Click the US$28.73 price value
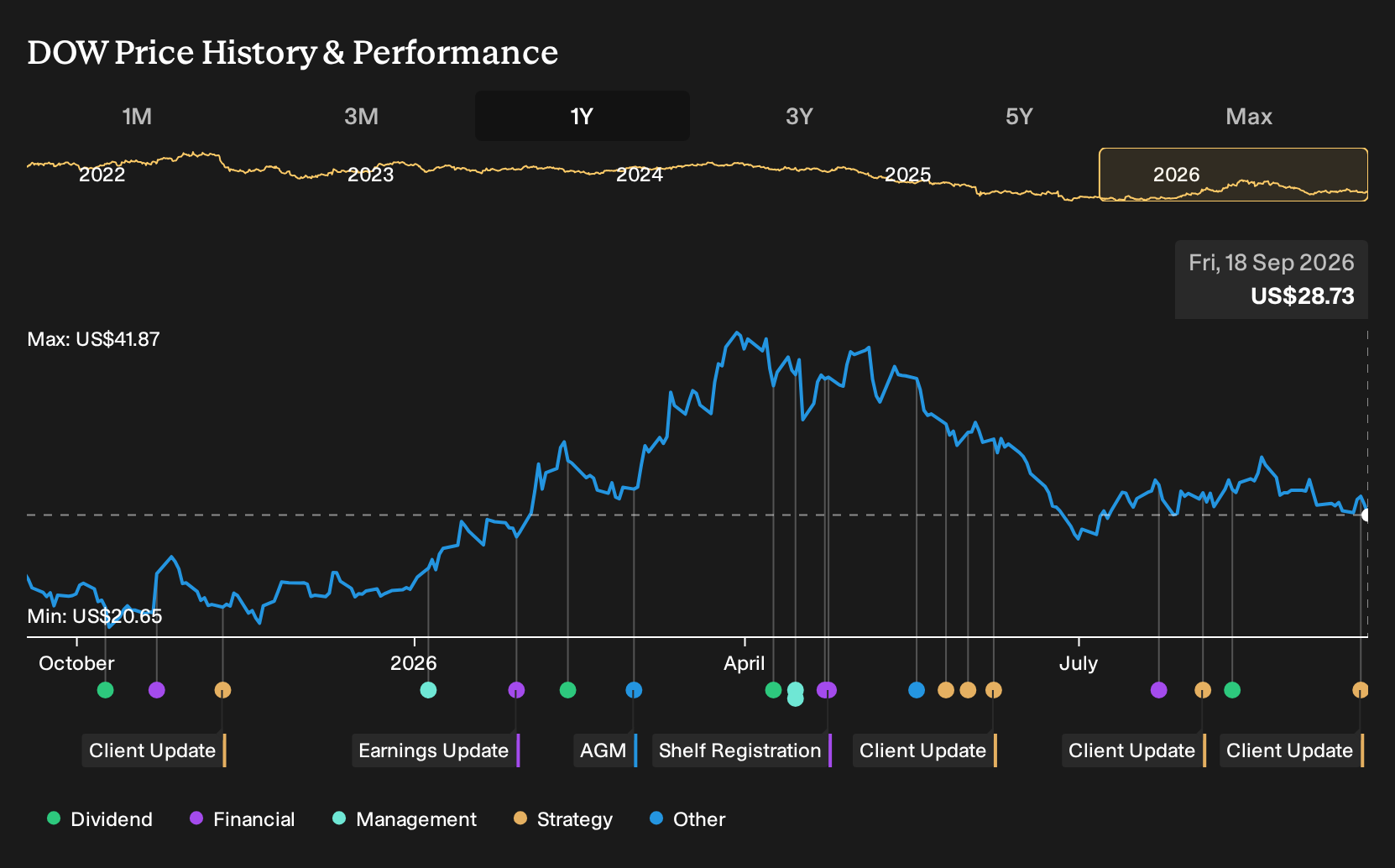This screenshot has height=868, width=1395. point(1302,296)
